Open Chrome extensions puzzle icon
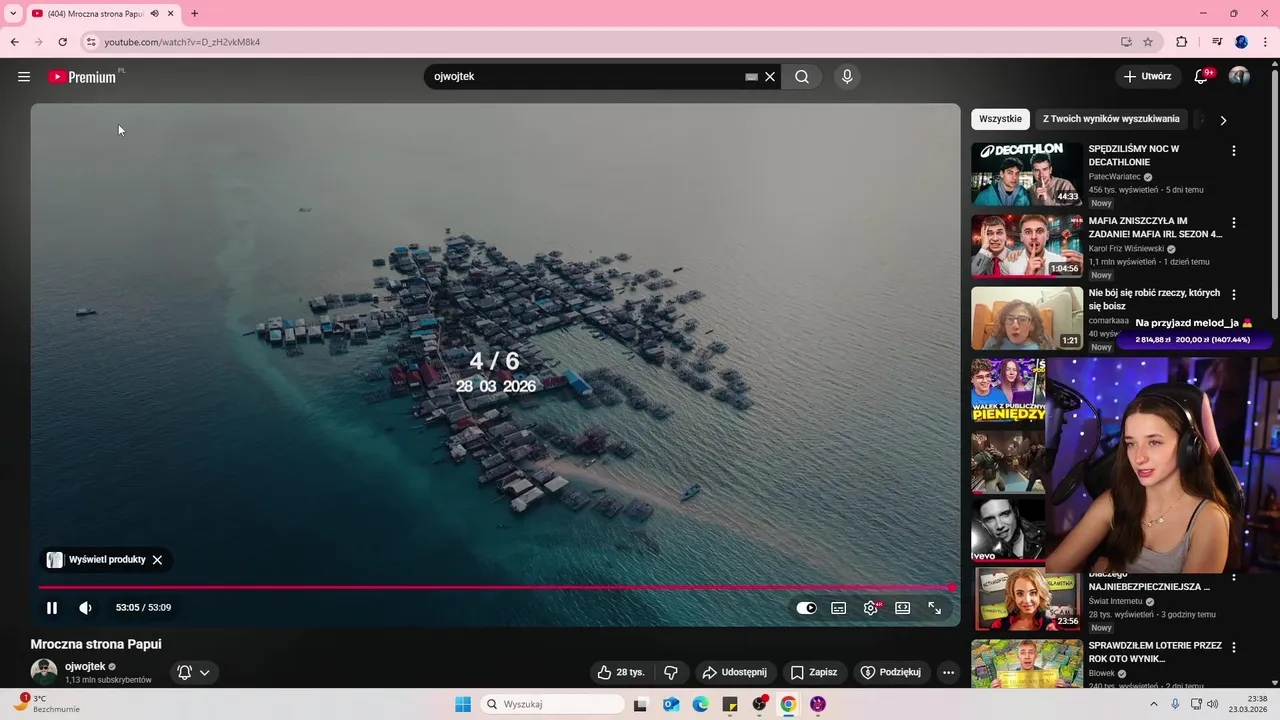This screenshot has width=1280, height=720. click(1182, 42)
